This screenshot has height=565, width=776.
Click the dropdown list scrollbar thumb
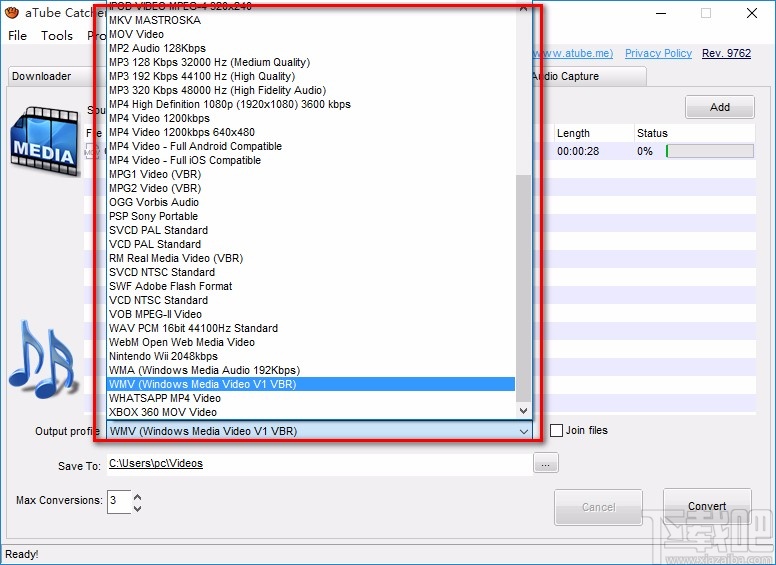click(523, 288)
